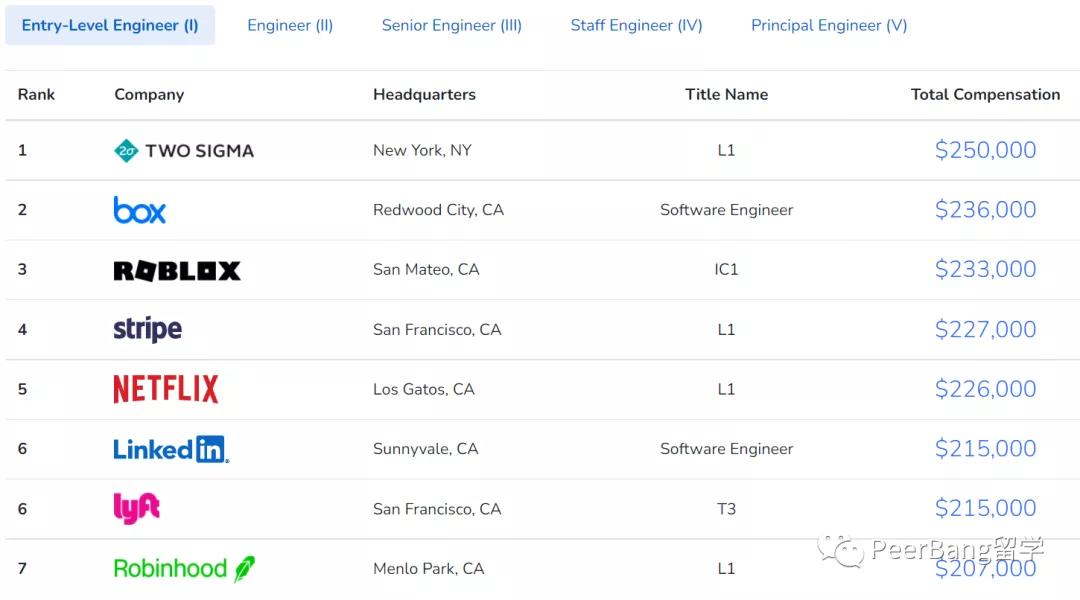Select the Entry-Level Engineer (I) tab

pos(110,26)
